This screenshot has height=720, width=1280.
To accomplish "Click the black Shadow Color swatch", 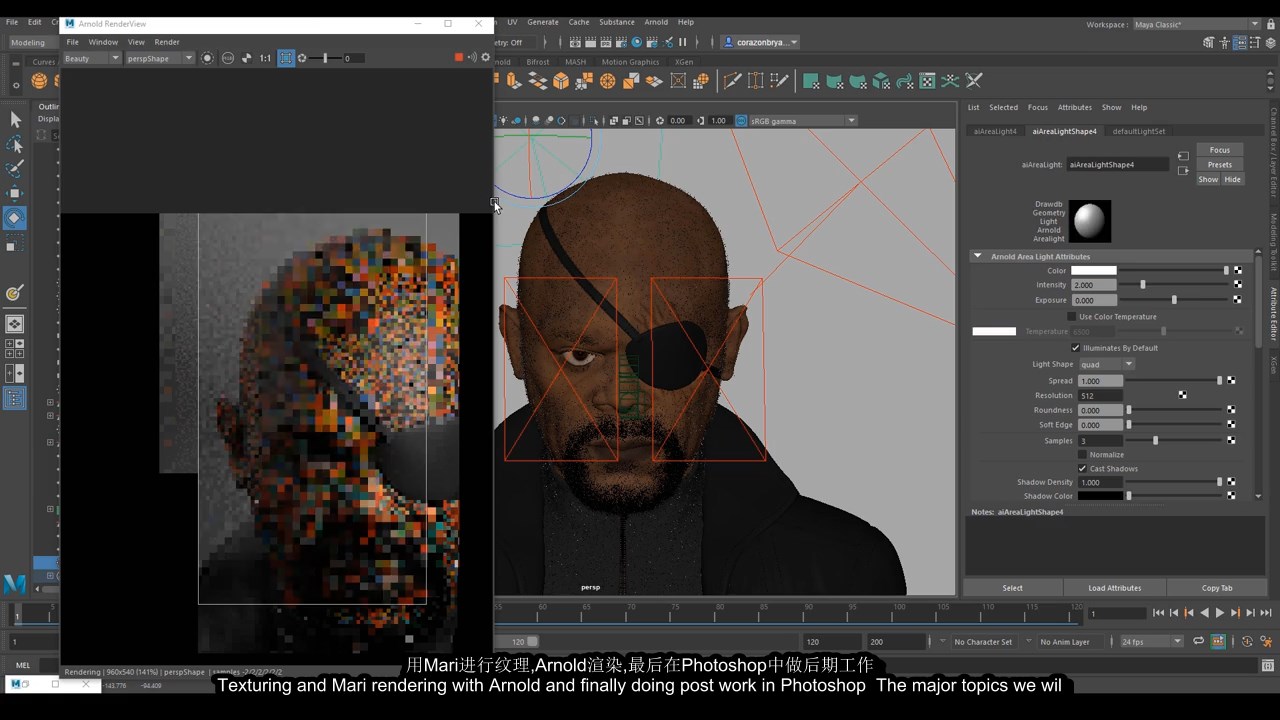I will pyautogui.click(x=1100, y=496).
